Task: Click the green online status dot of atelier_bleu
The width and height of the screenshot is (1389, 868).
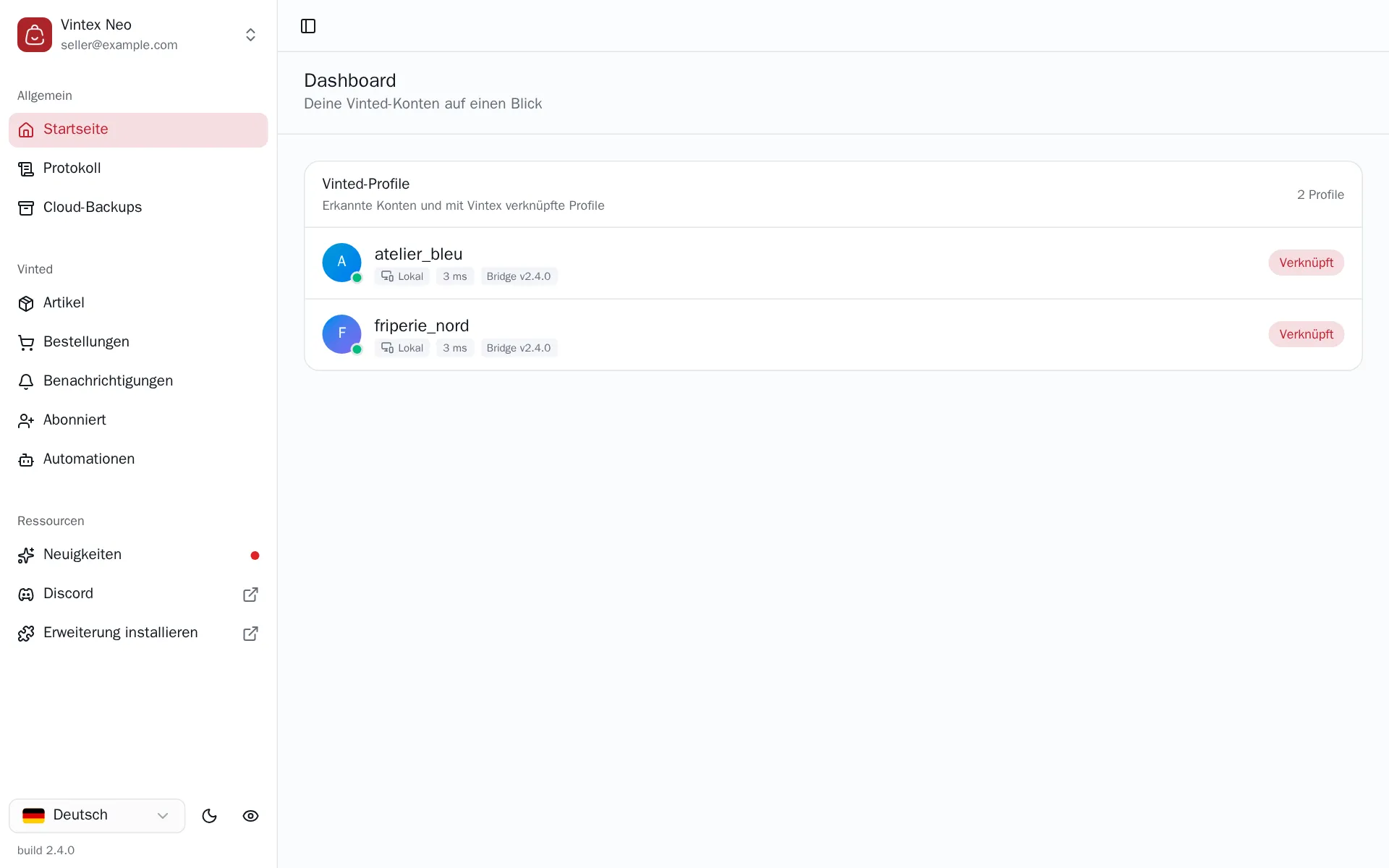Action: 357,278
